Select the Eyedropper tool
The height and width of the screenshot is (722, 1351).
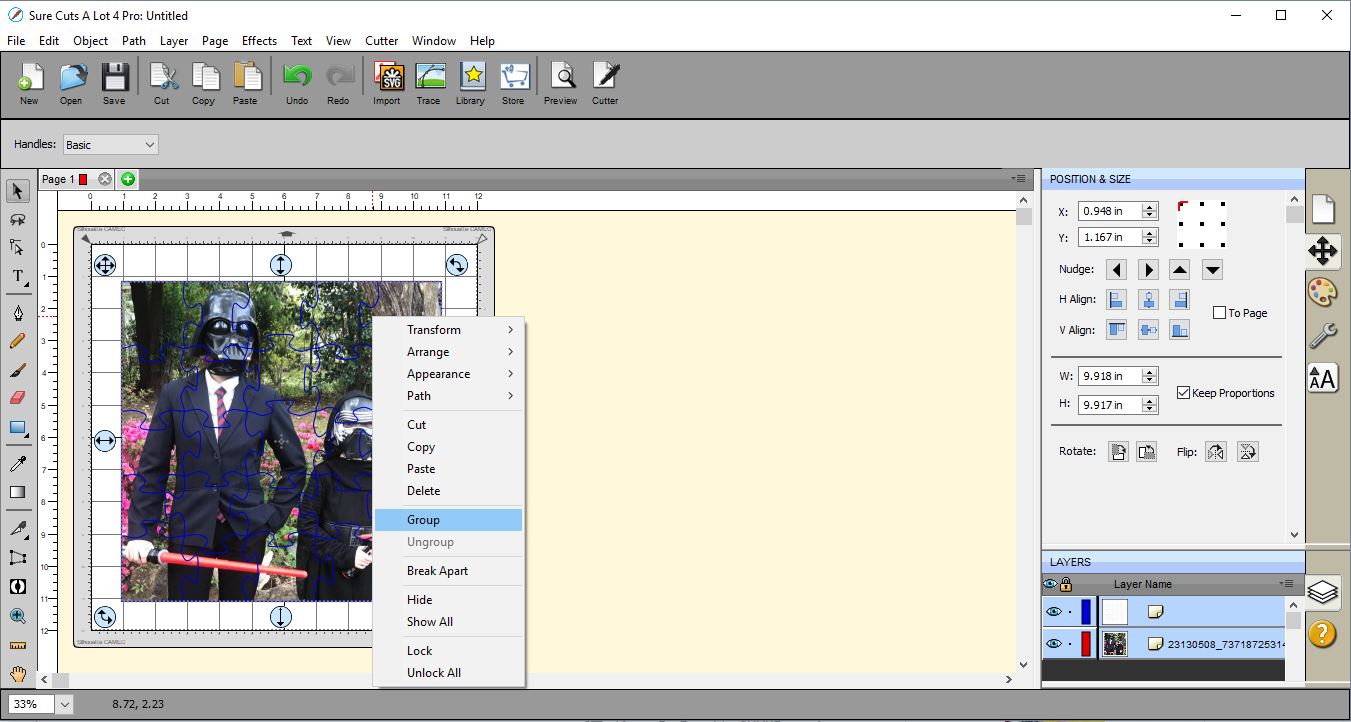17,463
